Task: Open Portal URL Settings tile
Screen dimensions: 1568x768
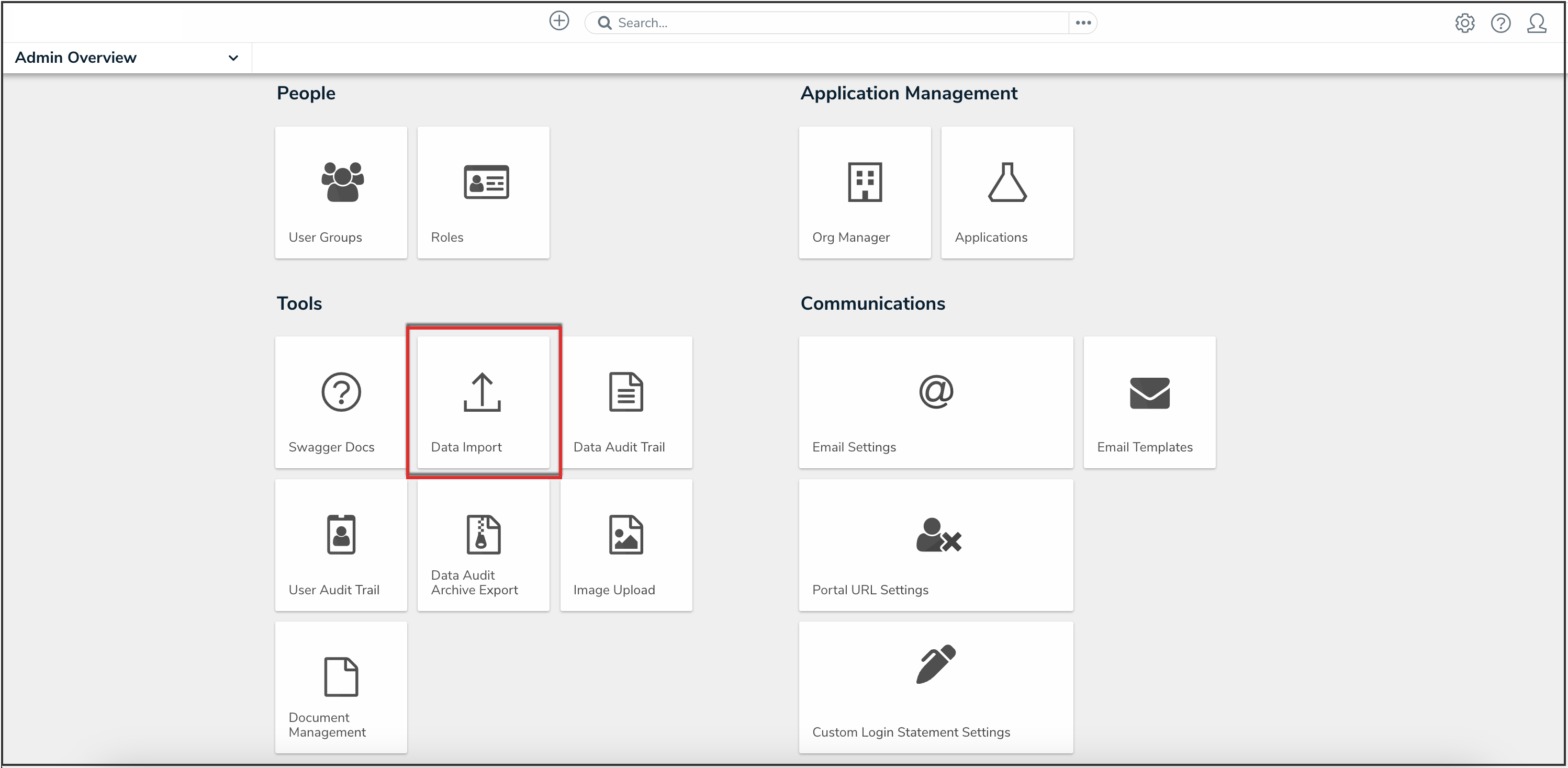Action: pyautogui.click(x=936, y=545)
